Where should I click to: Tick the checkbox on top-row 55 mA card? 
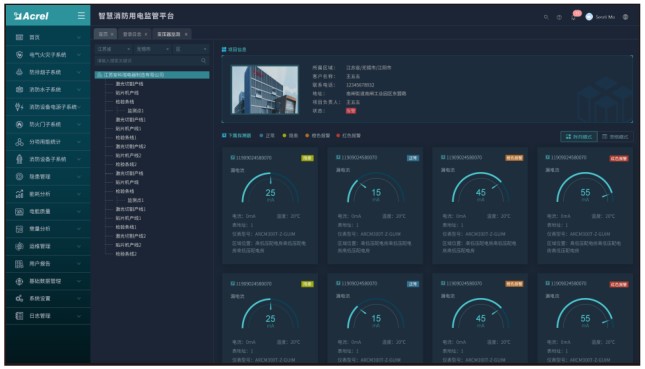[548, 157]
